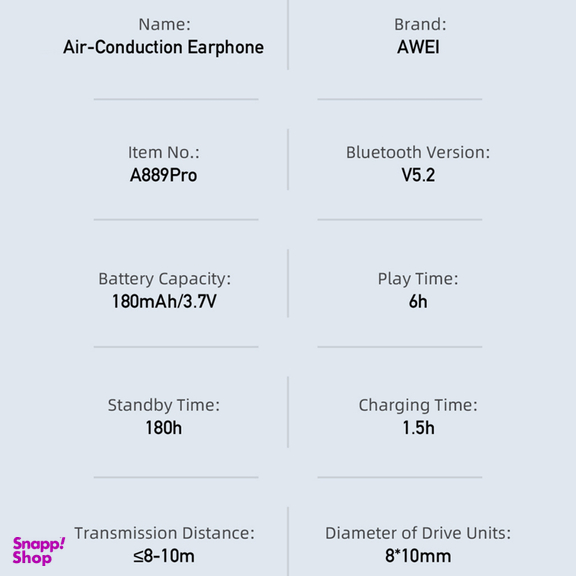Click the V5.2 Bluetooth version value
Image resolution: width=576 pixels, height=576 pixels.
(x=418, y=175)
